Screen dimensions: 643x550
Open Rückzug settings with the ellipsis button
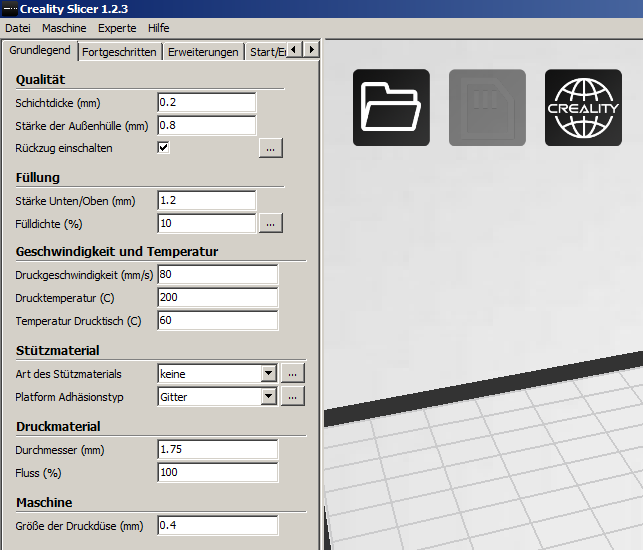click(271, 148)
